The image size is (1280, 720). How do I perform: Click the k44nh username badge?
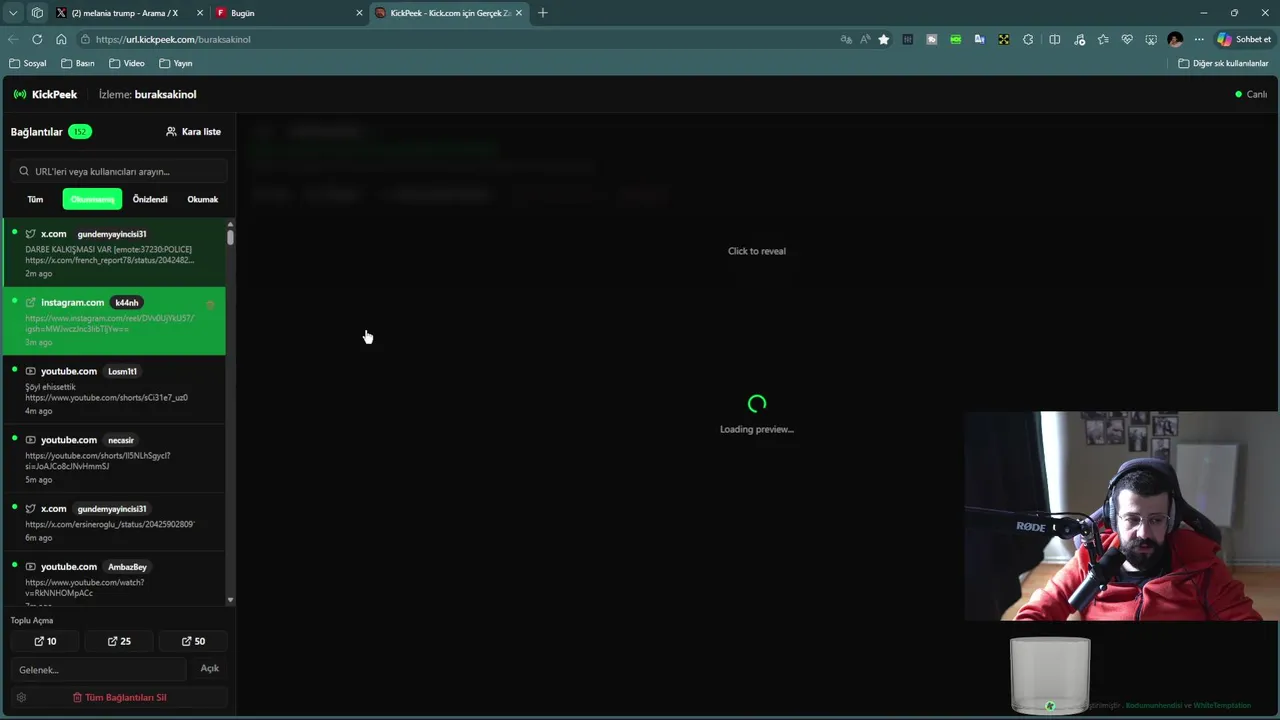click(x=127, y=302)
